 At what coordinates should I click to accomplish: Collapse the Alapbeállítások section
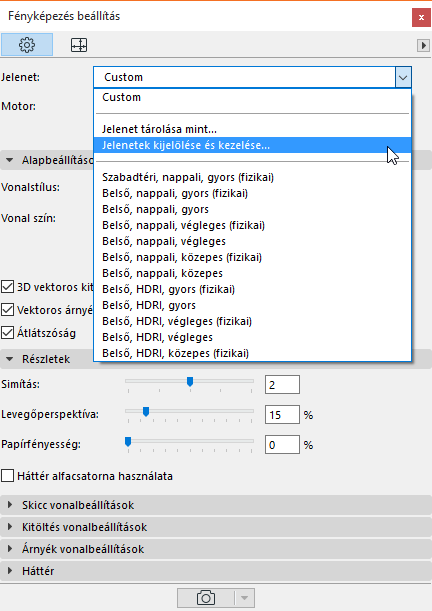click(x=10, y=160)
